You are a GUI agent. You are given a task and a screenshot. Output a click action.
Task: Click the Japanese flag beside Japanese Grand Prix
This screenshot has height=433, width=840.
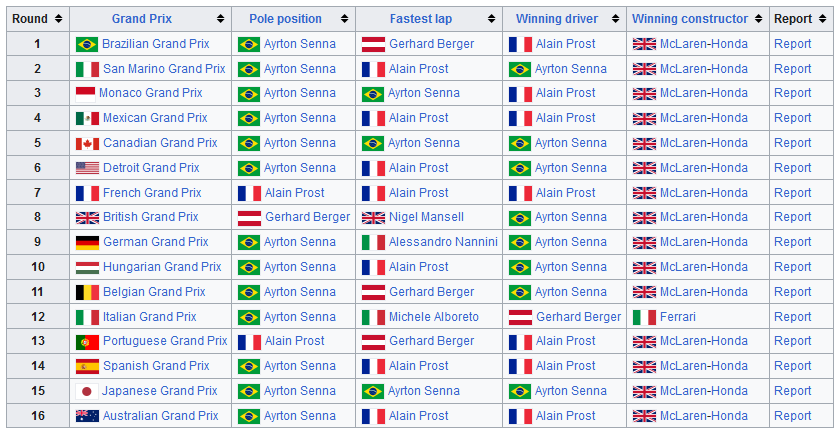coord(86,391)
